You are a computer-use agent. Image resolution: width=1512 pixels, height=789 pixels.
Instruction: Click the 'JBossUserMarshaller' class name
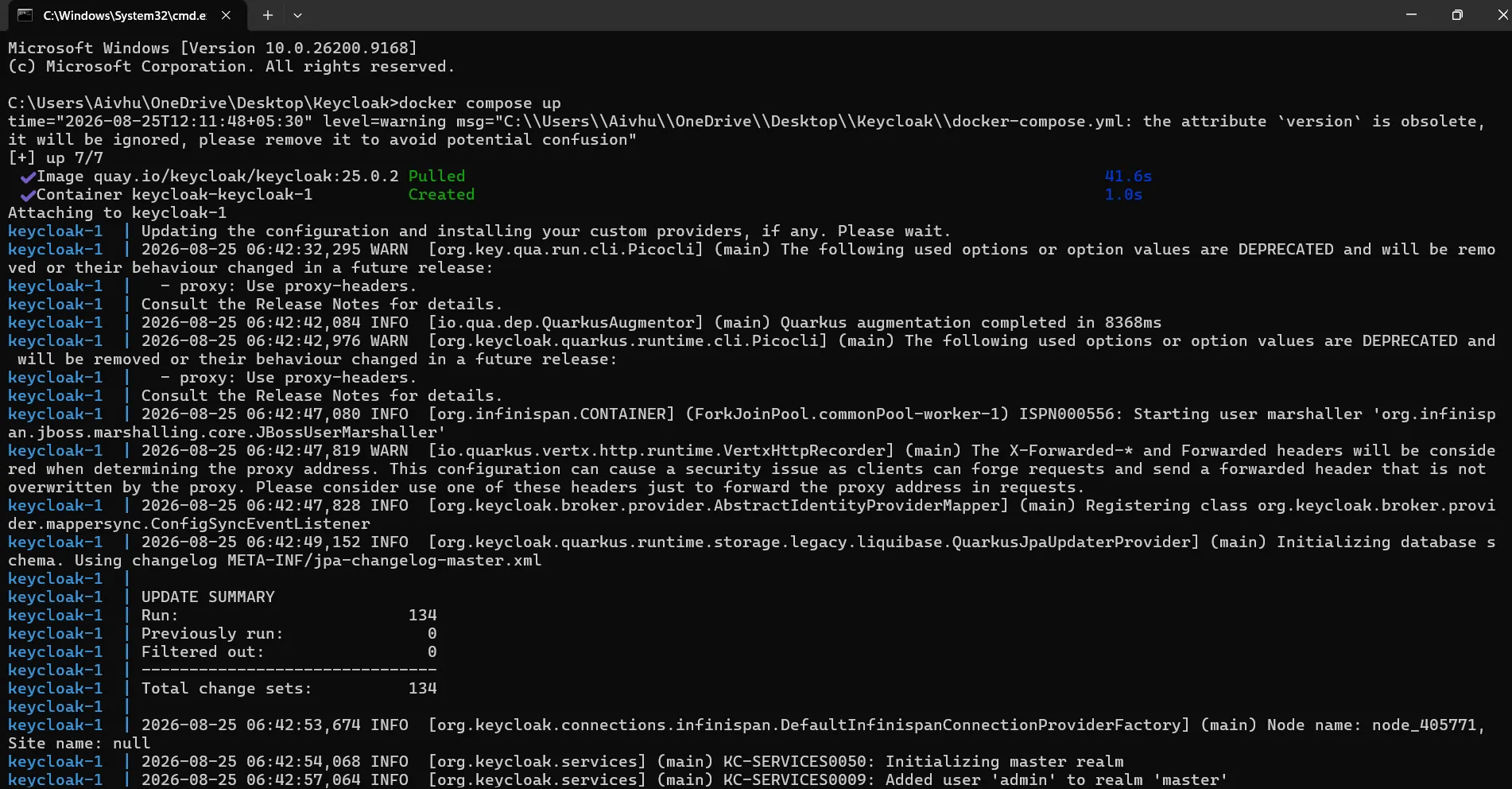tap(346, 432)
